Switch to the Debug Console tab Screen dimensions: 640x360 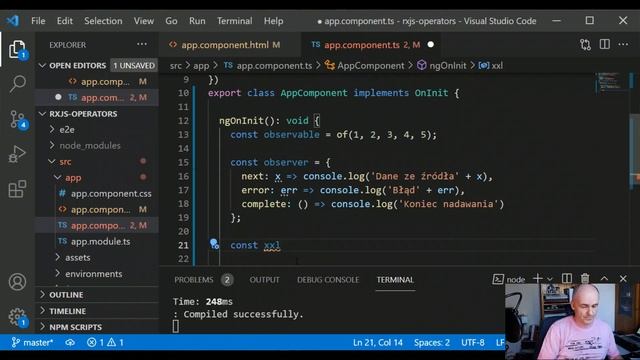point(328,280)
